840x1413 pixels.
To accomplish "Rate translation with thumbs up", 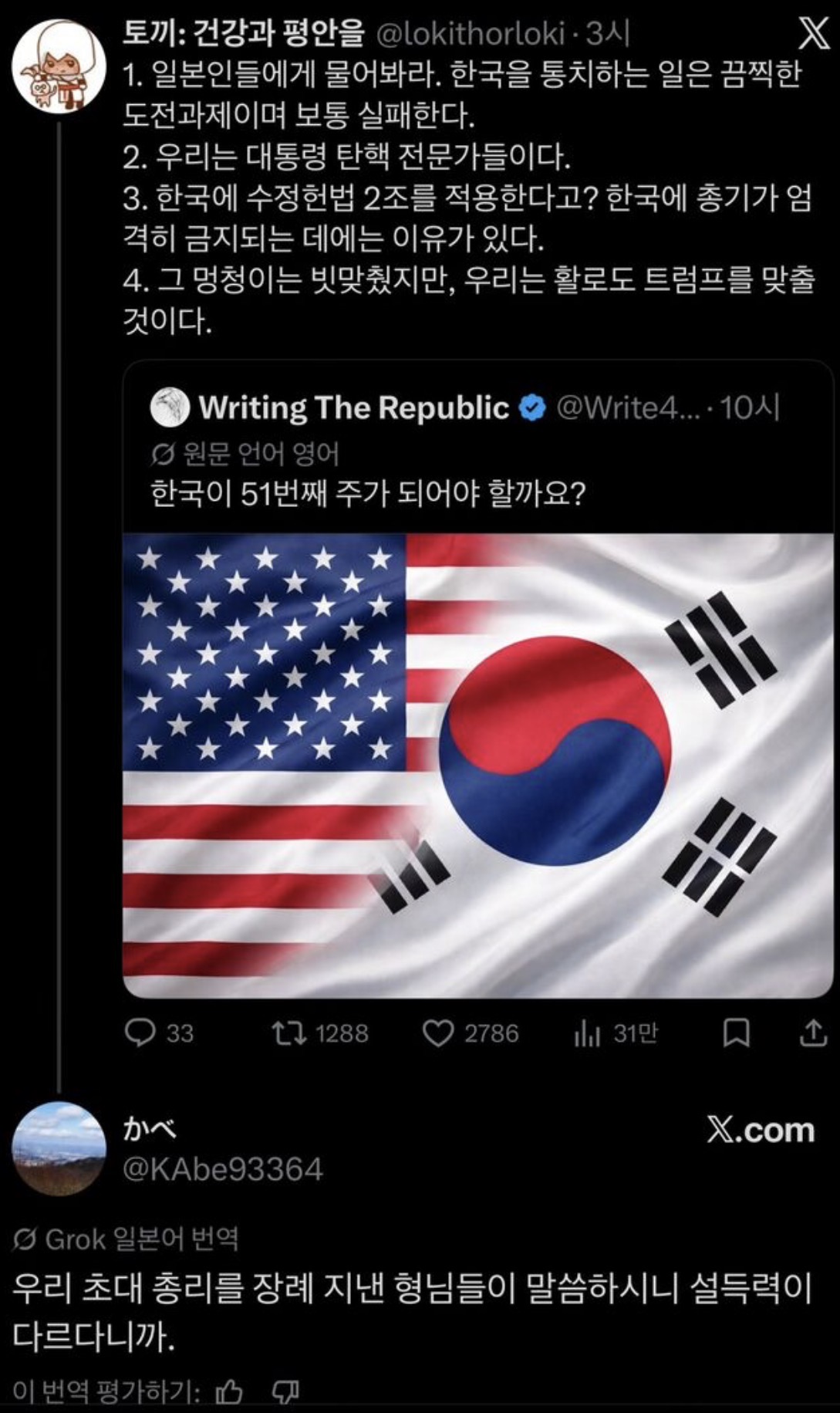I will tap(228, 1391).
